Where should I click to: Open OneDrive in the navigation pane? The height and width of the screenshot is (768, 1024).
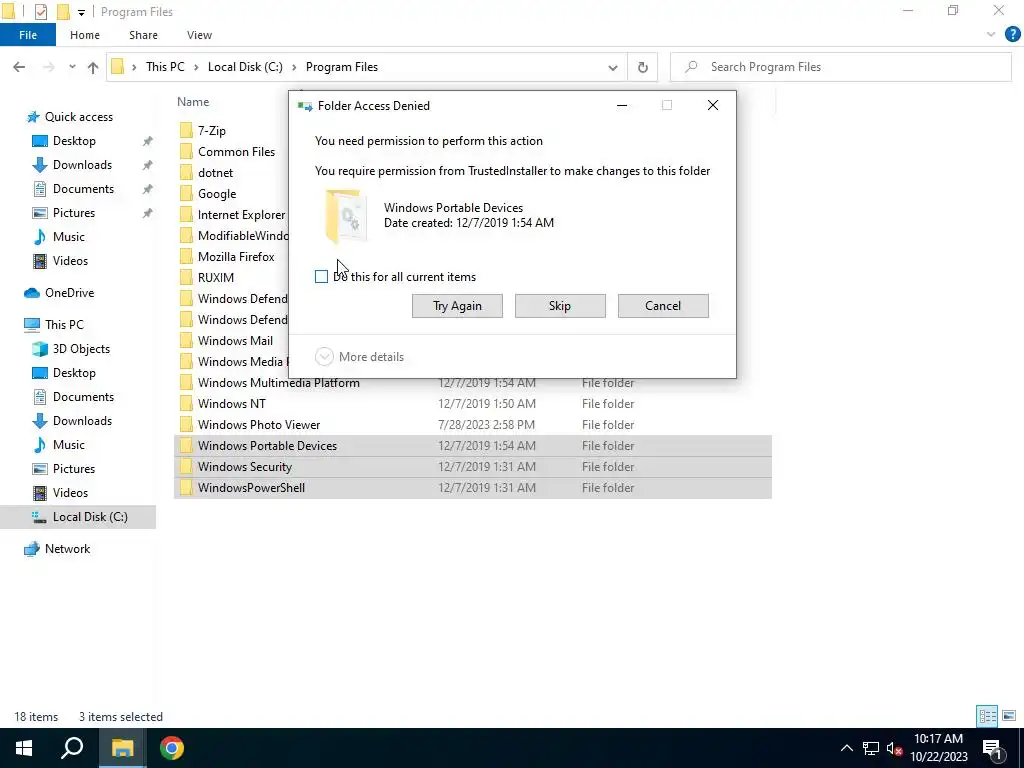(69, 293)
